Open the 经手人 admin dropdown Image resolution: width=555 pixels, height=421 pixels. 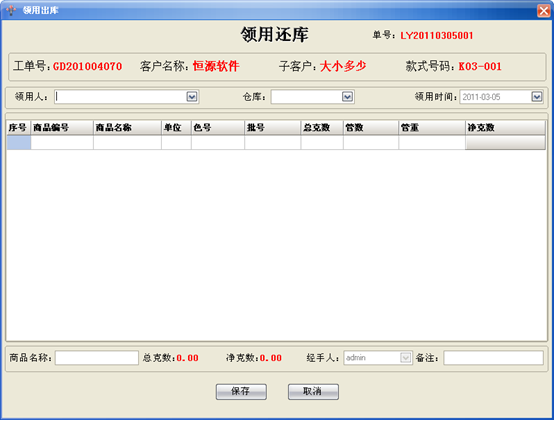(x=406, y=358)
